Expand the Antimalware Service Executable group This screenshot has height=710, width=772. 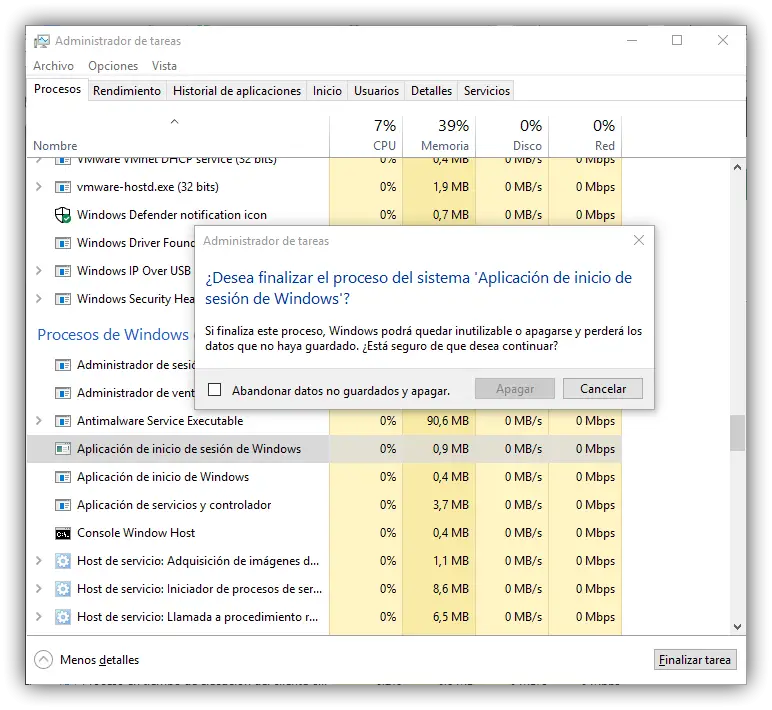(39, 421)
